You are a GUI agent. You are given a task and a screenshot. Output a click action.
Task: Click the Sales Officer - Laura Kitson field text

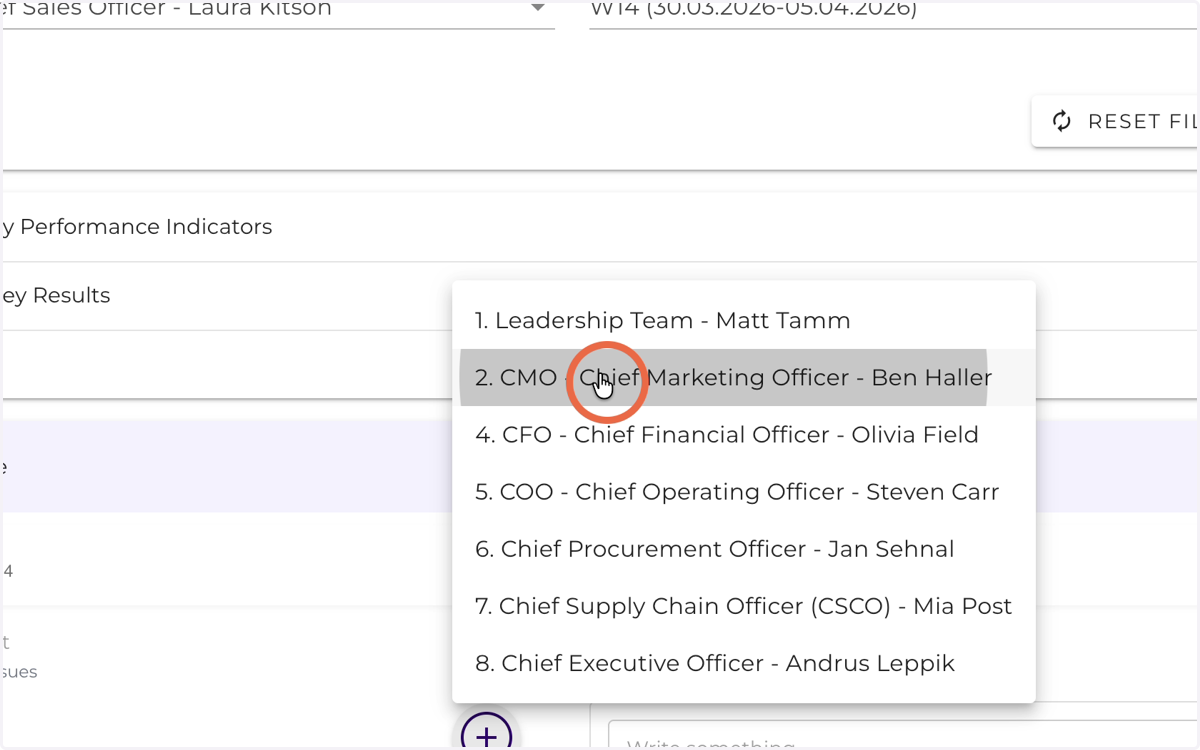click(x=167, y=9)
